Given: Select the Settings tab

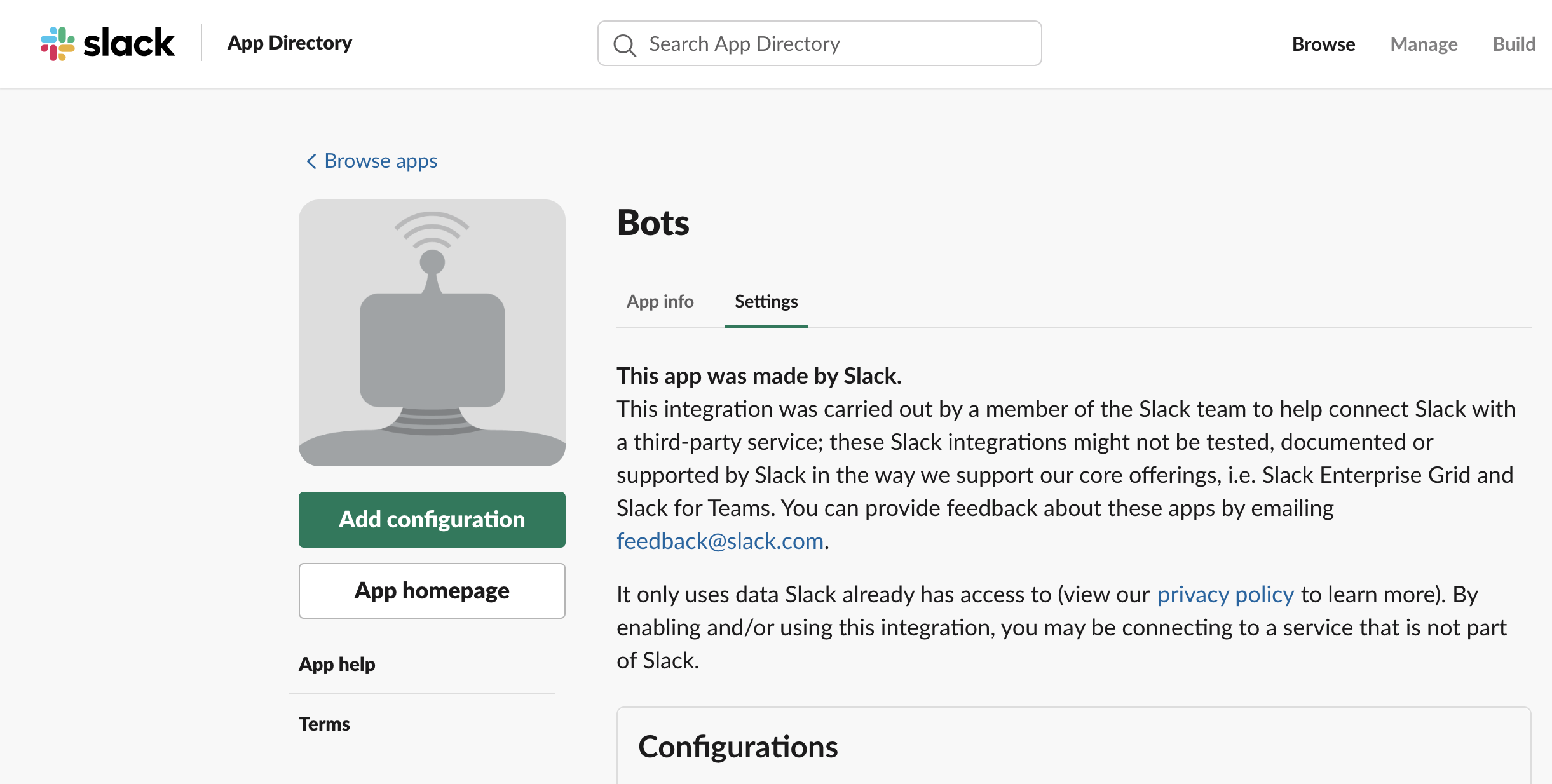Looking at the screenshot, I should point(766,301).
